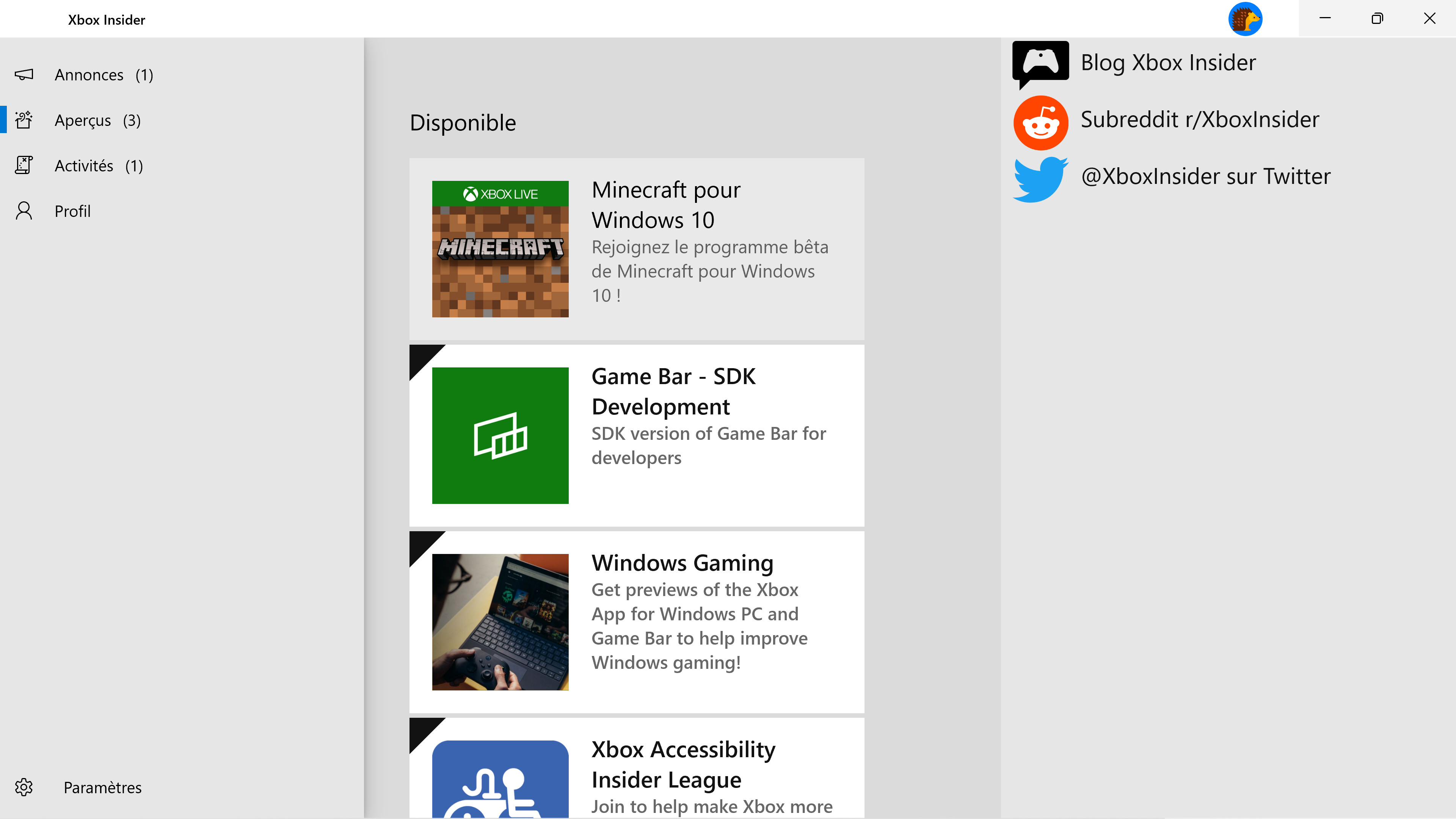Click the Annonces megaphone icon
Image resolution: width=1456 pixels, height=819 pixels.
[24, 75]
